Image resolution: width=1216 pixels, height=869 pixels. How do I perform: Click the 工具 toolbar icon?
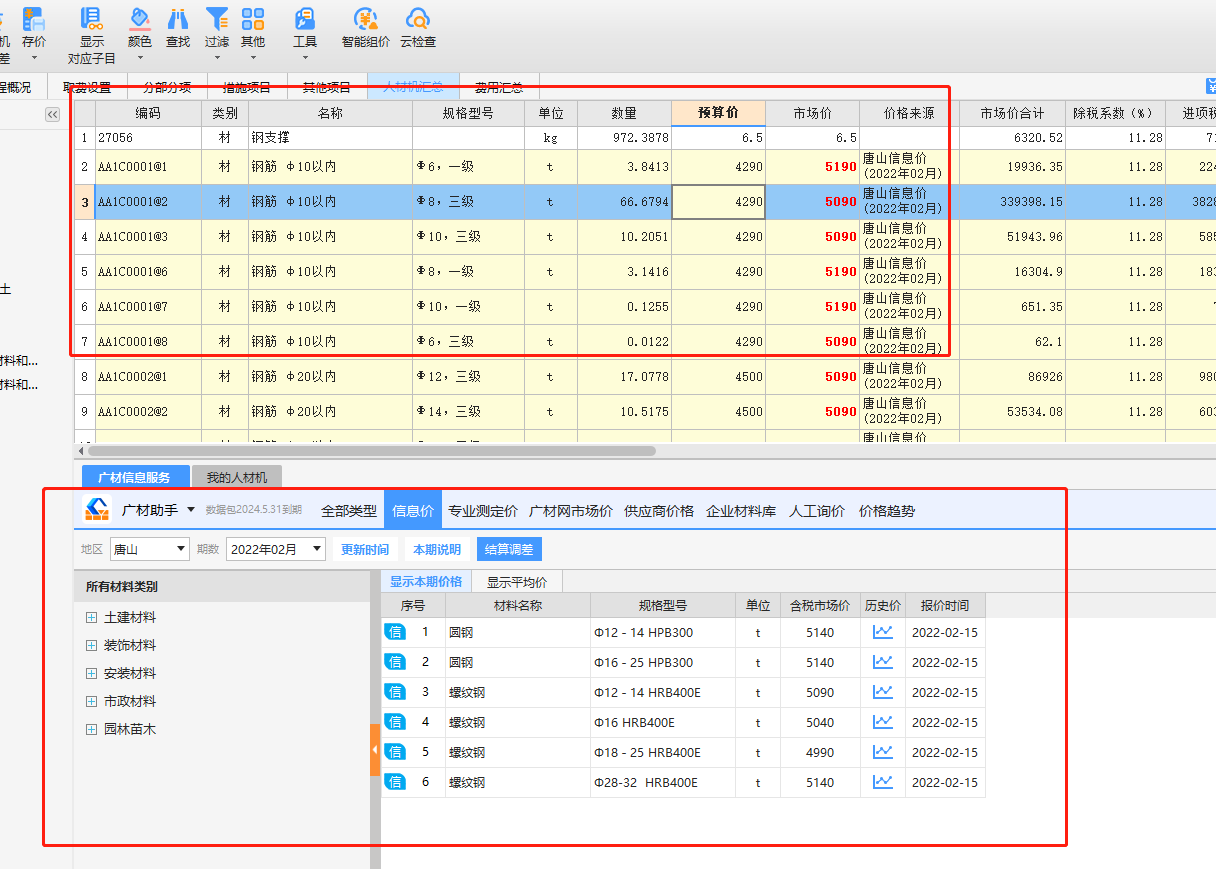tap(305, 18)
